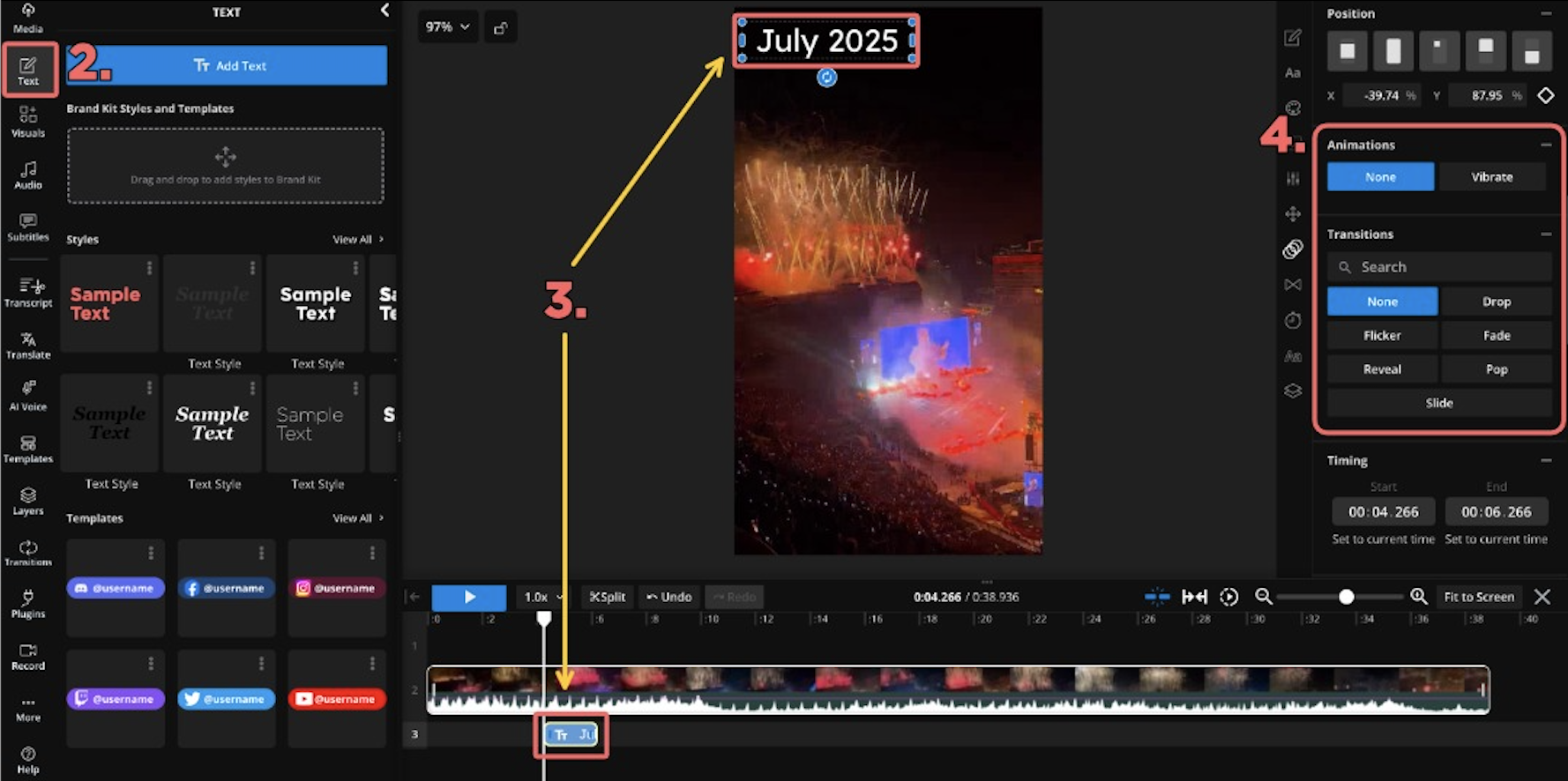Image resolution: width=1568 pixels, height=781 pixels.
Task: Open the Transitions sidebar panel
Action: (28, 553)
